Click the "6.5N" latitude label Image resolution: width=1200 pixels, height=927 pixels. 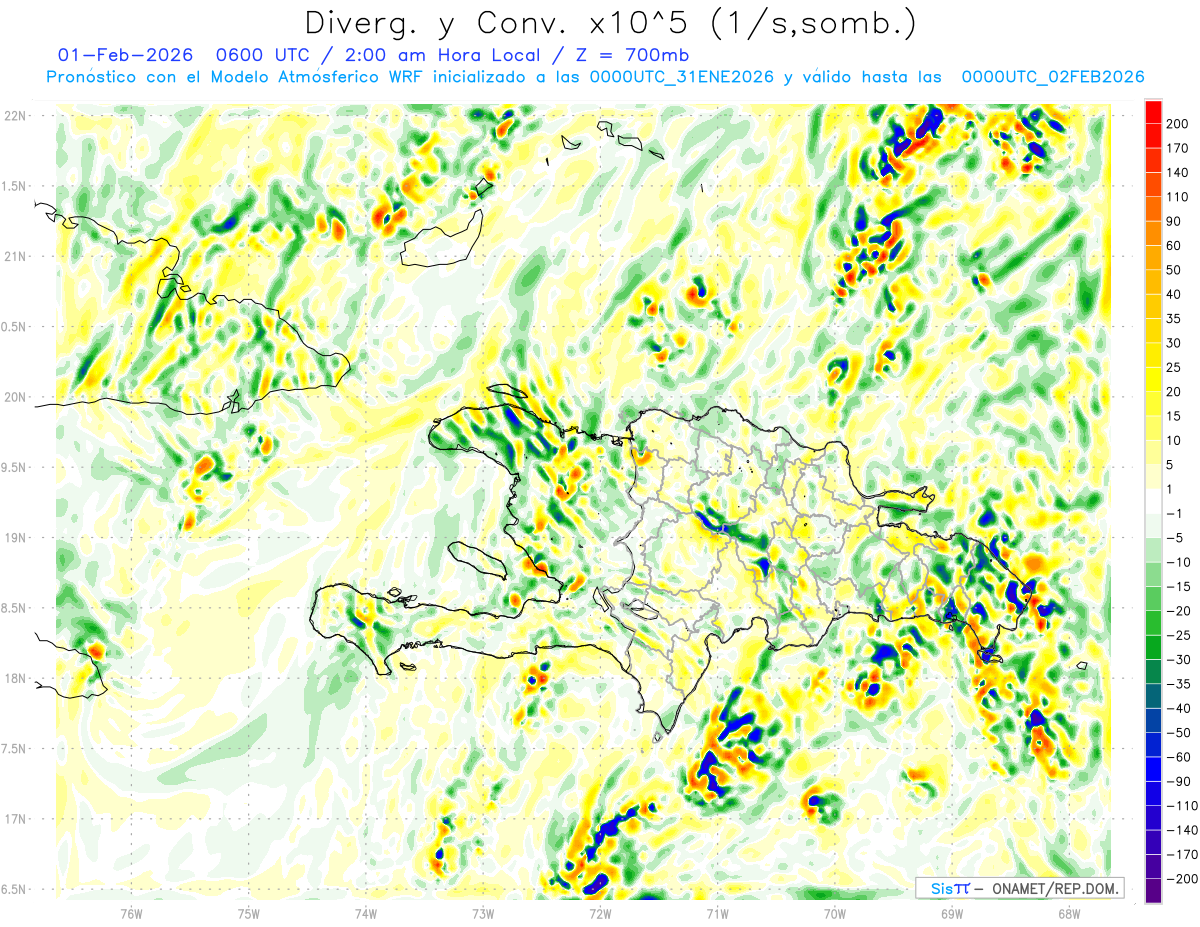click(x=14, y=889)
